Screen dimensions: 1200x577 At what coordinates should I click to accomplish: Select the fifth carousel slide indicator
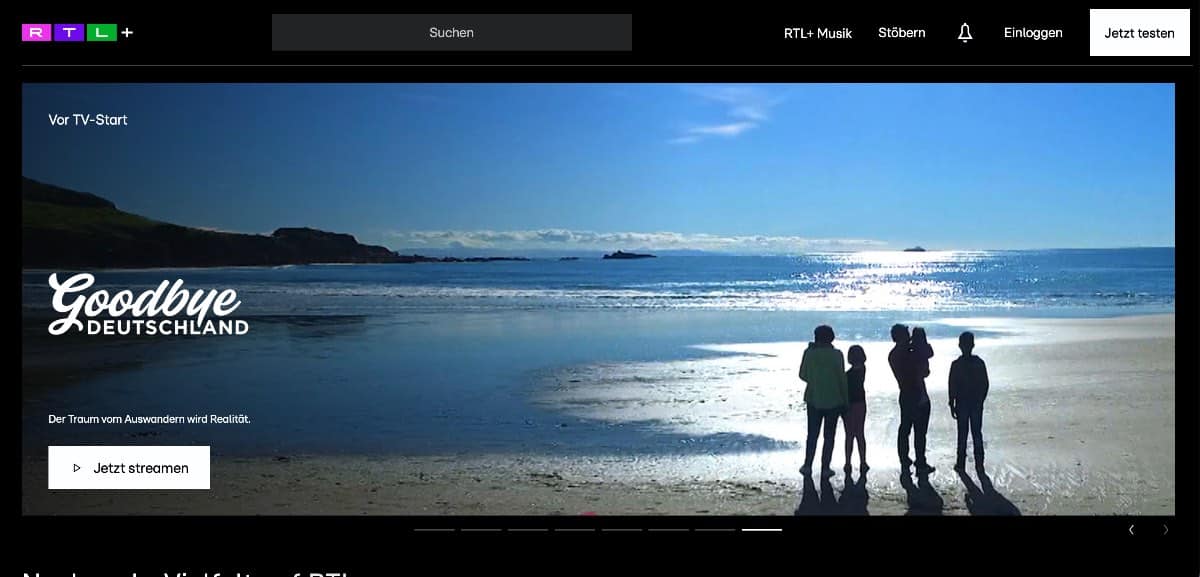click(x=622, y=529)
